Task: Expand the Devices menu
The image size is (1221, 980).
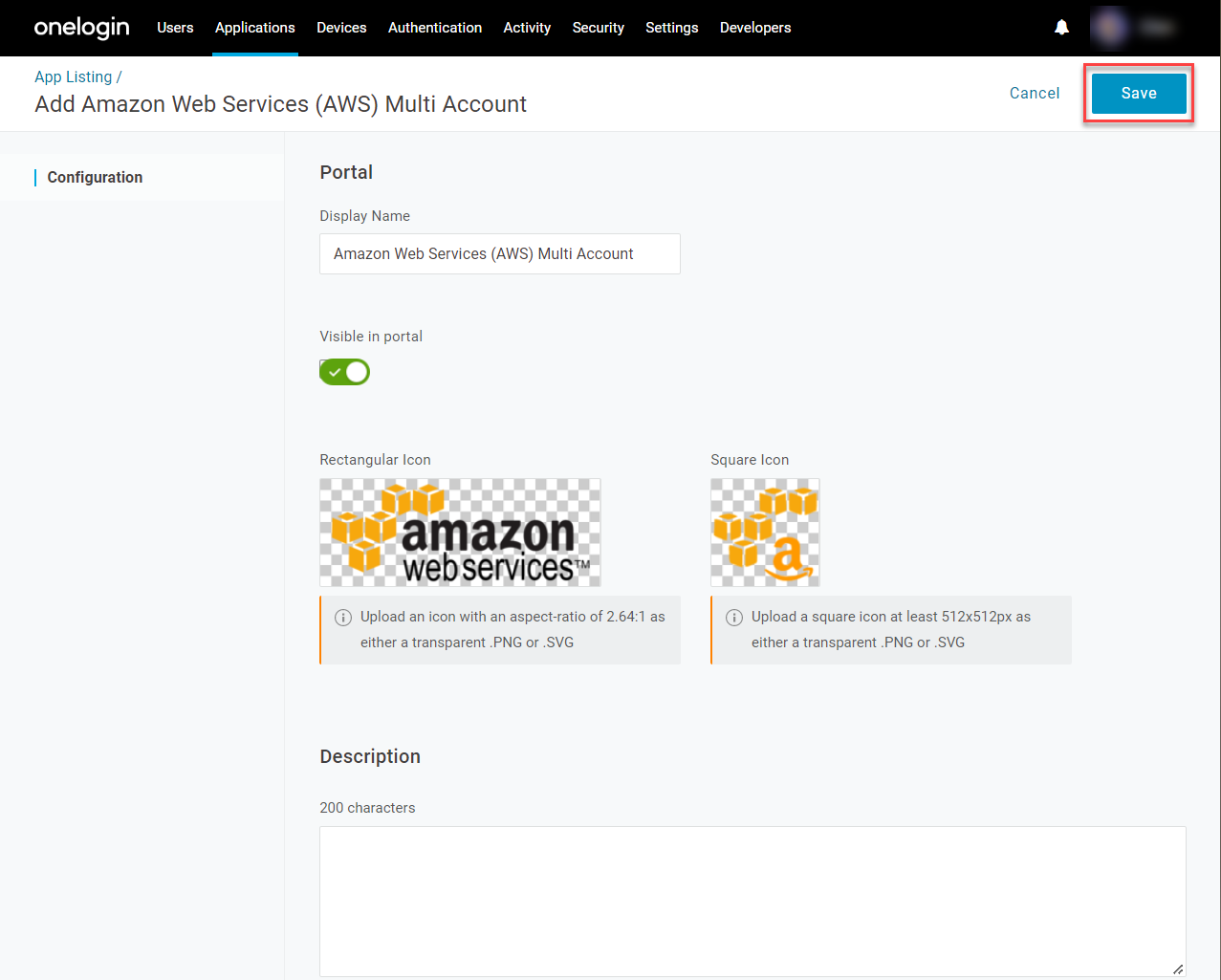Action: point(341,28)
